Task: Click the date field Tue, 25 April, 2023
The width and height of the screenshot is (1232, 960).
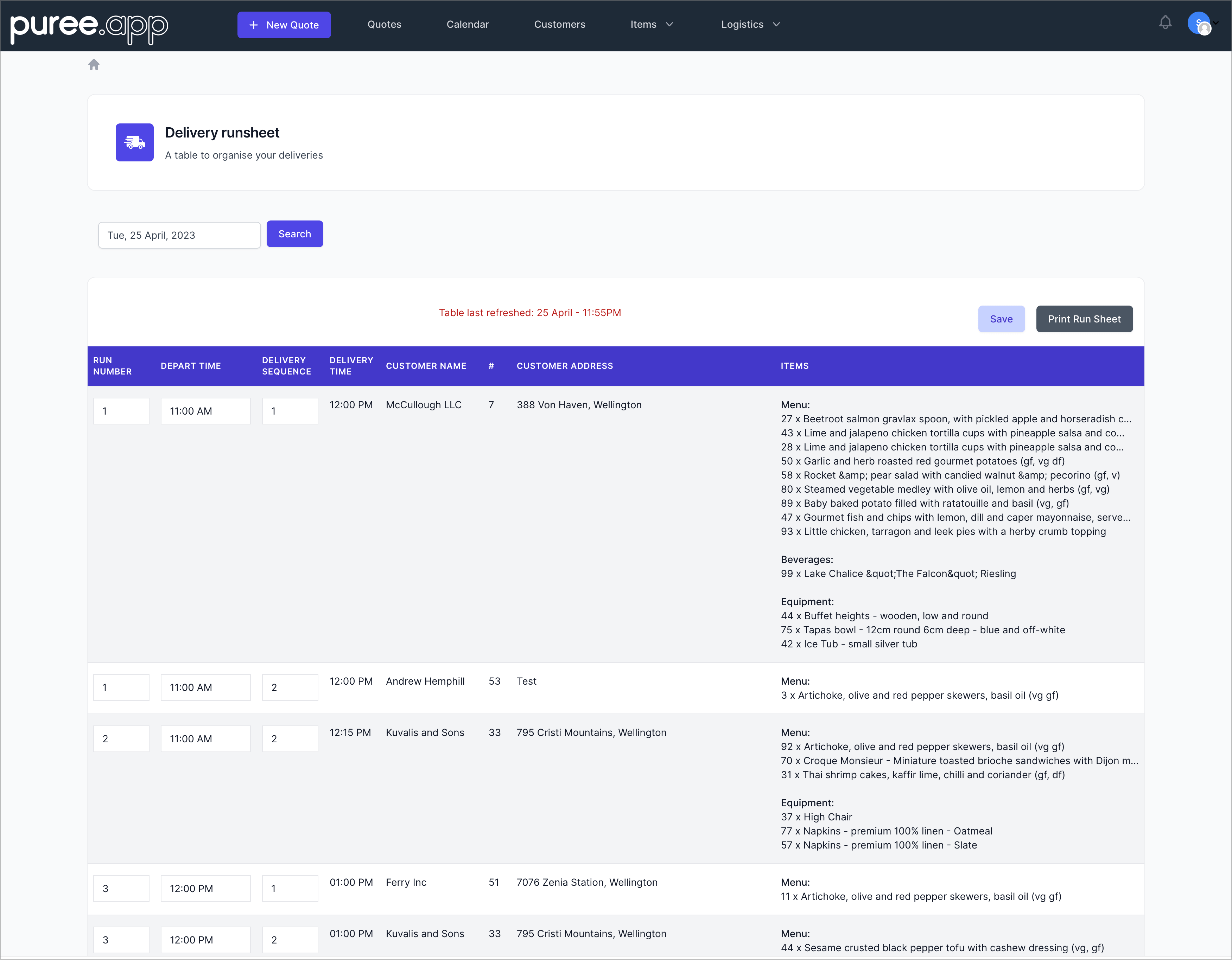Action: pos(179,235)
